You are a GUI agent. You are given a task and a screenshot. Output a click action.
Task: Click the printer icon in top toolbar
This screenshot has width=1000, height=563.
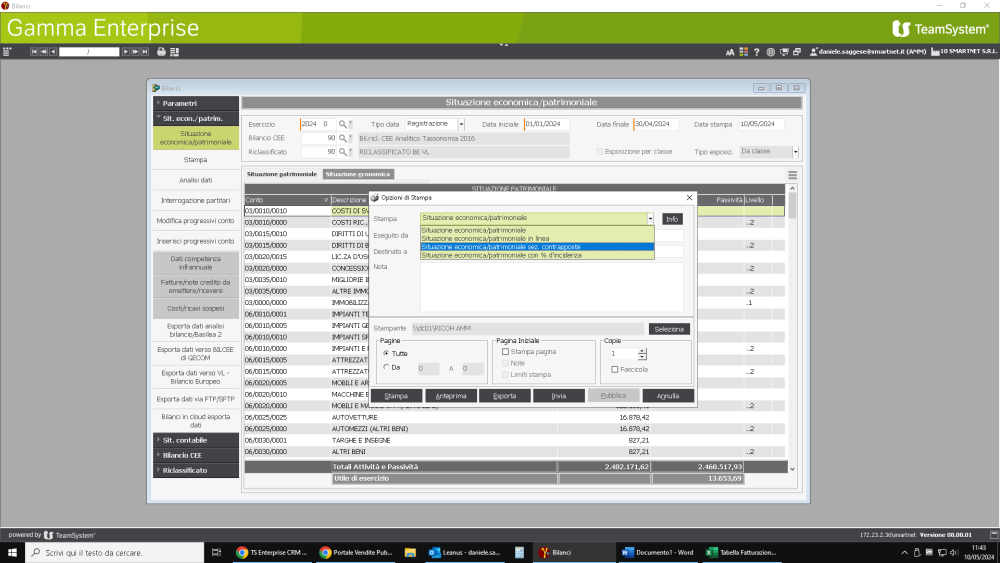[161, 52]
